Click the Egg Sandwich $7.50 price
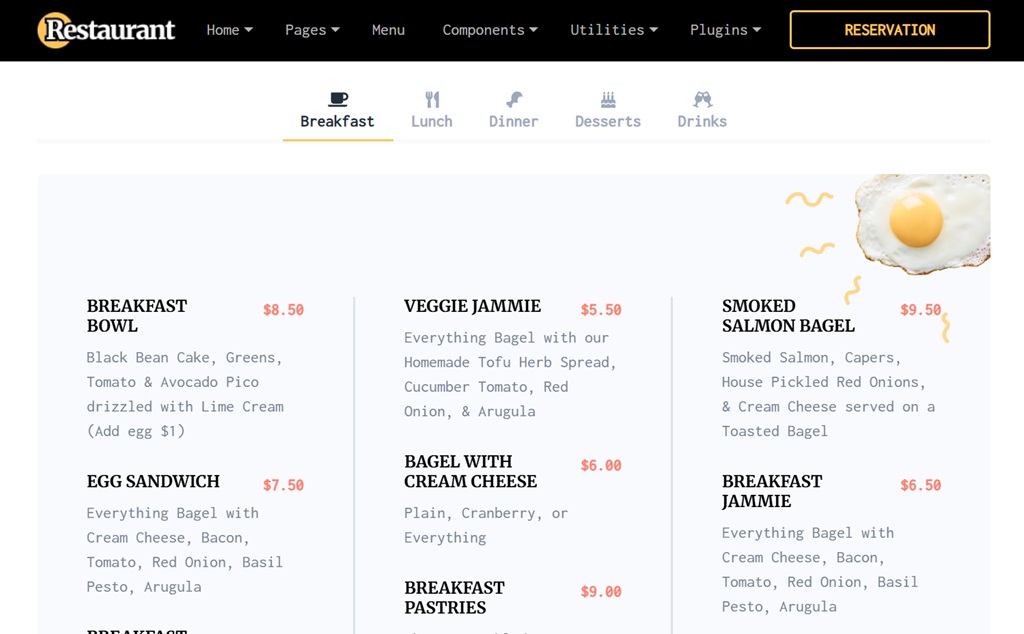The width and height of the screenshot is (1024, 634). pos(283,485)
